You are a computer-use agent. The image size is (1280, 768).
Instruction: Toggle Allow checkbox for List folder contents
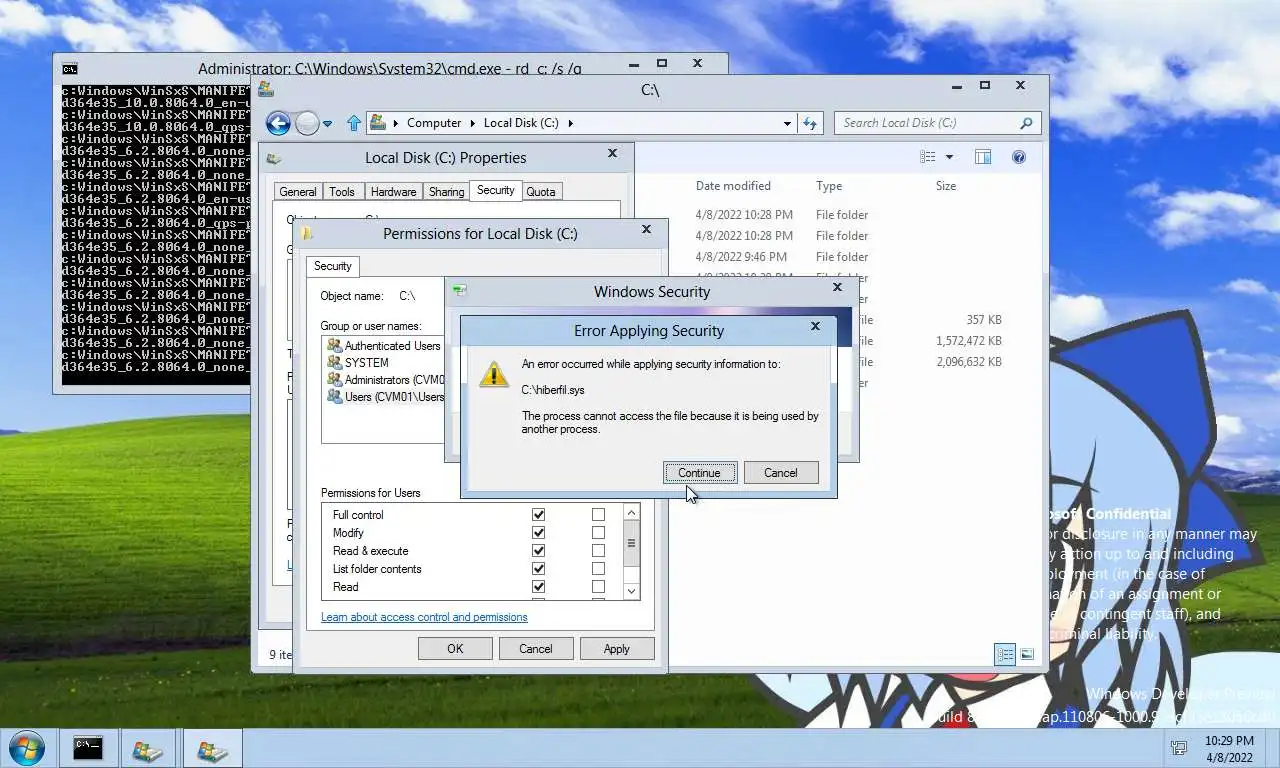click(x=538, y=569)
